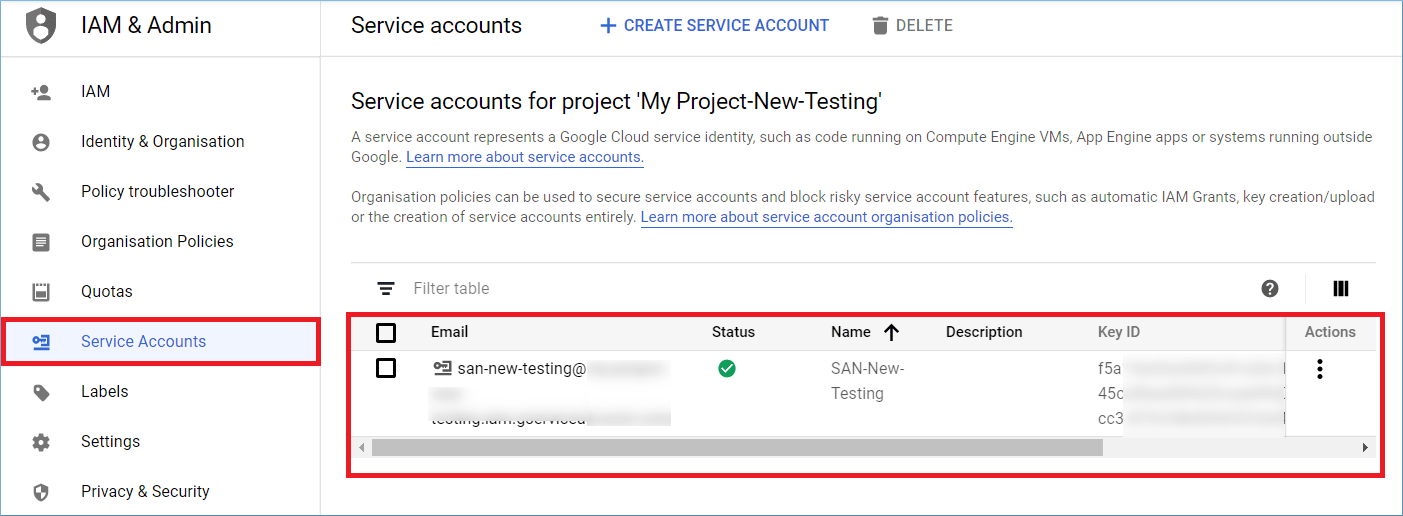Sort by Name column header
This screenshot has height=516, width=1403.
pyautogui.click(x=851, y=332)
